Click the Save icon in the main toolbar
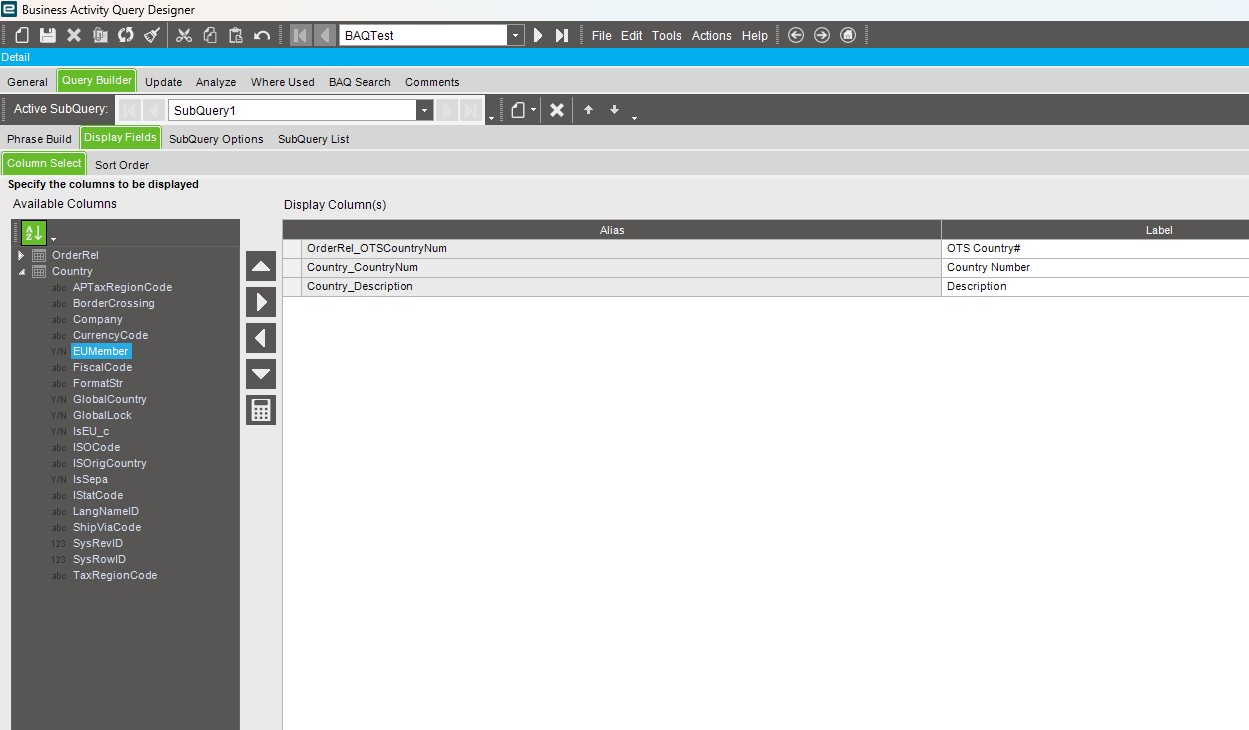This screenshot has height=730, width=1249. (x=47, y=35)
